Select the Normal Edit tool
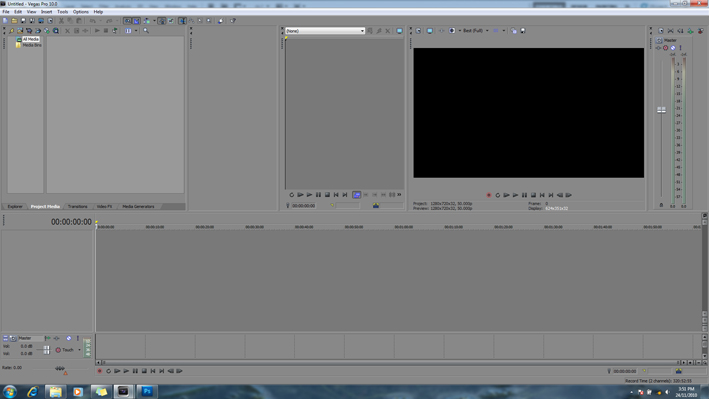This screenshot has height=399, width=709. pos(182,21)
